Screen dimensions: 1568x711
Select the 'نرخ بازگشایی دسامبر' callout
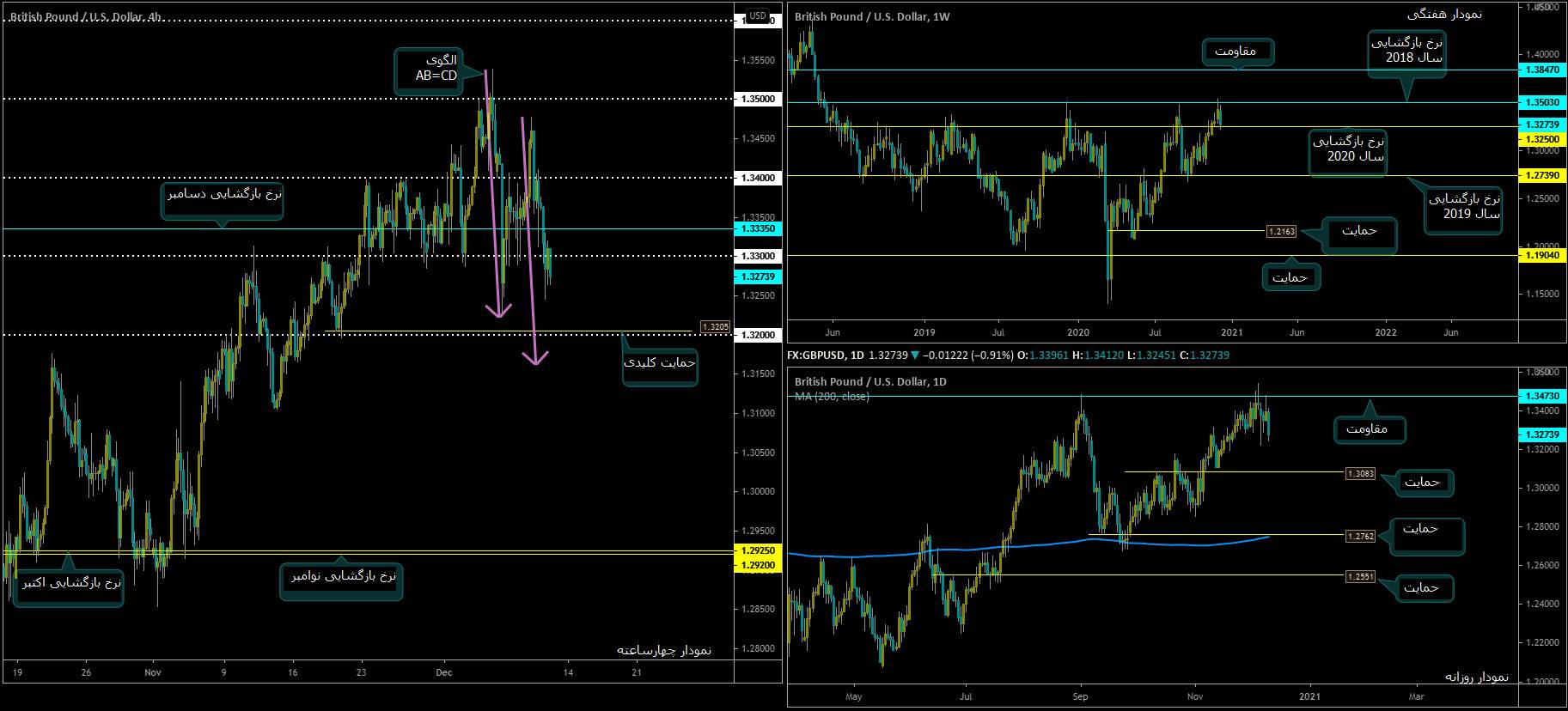[x=223, y=201]
